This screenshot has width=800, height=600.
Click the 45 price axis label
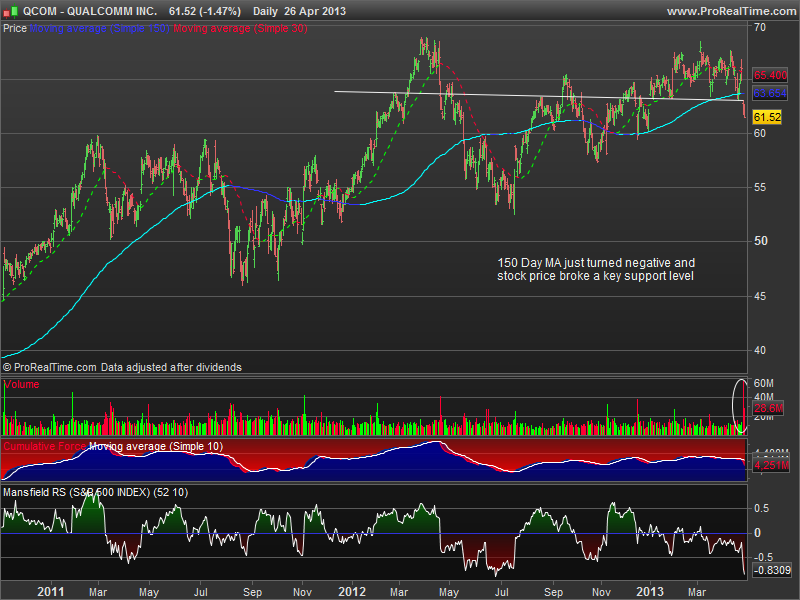click(x=760, y=296)
